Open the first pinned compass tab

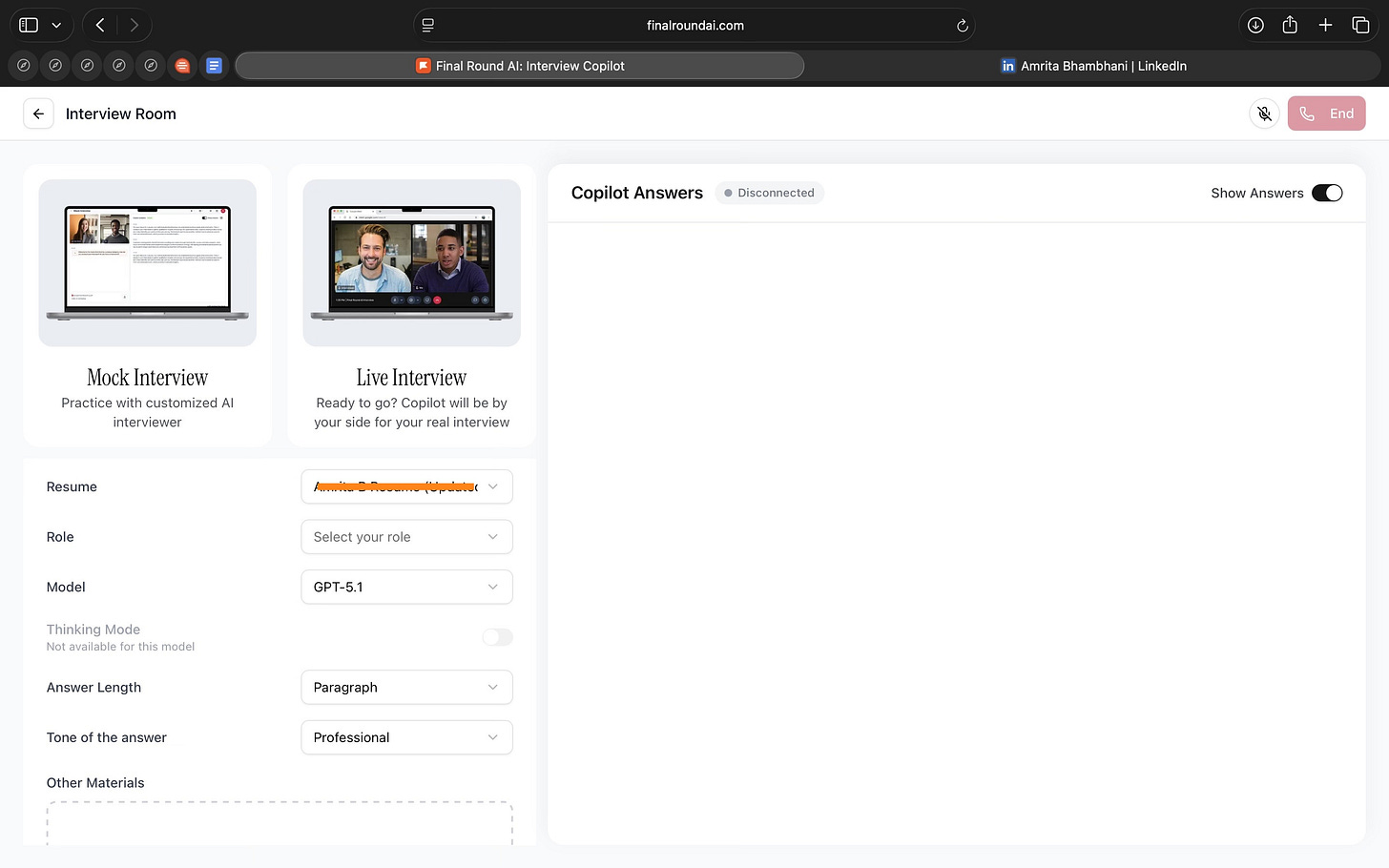tap(24, 66)
